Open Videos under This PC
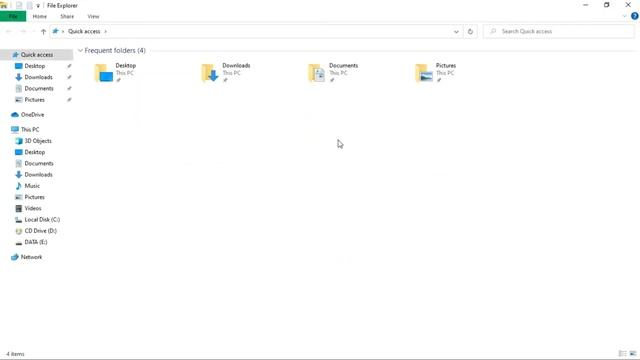Viewport: 640px width, 360px height. tap(33, 208)
